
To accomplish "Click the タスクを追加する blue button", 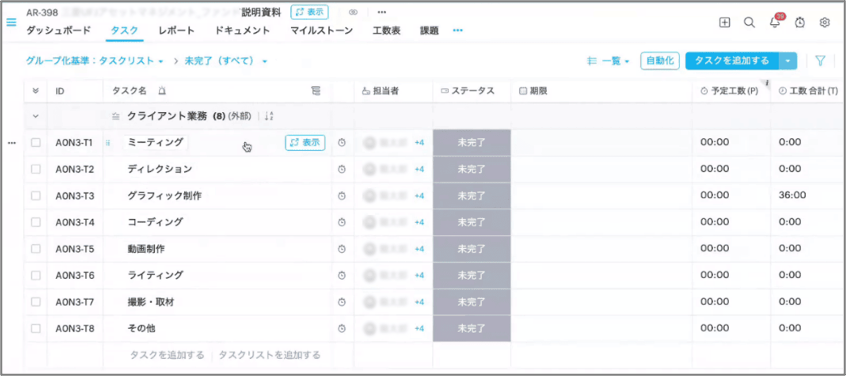I will point(732,61).
